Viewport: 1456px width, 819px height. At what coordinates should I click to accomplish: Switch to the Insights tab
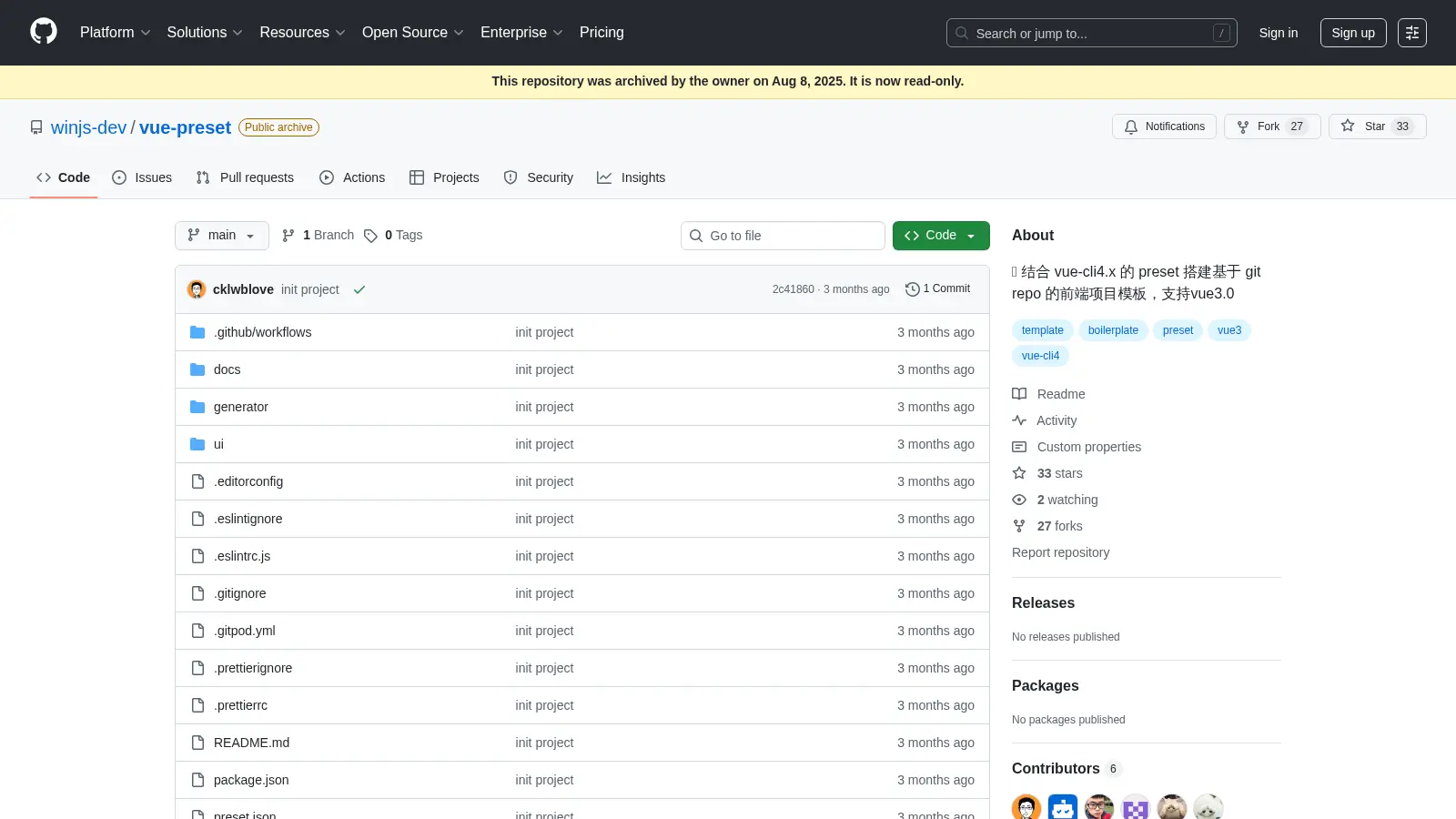click(x=631, y=177)
